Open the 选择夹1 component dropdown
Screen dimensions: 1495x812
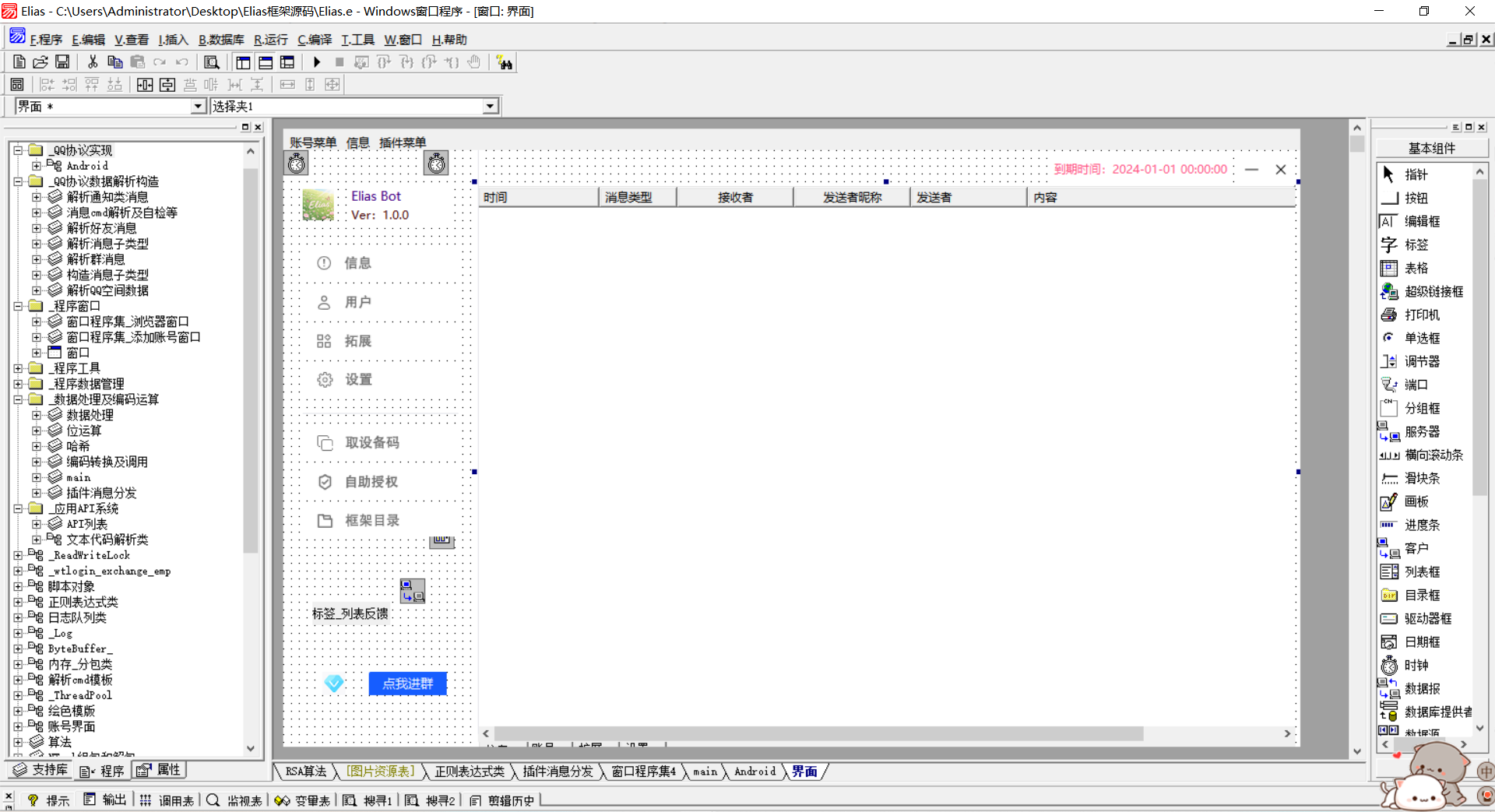coord(490,107)
